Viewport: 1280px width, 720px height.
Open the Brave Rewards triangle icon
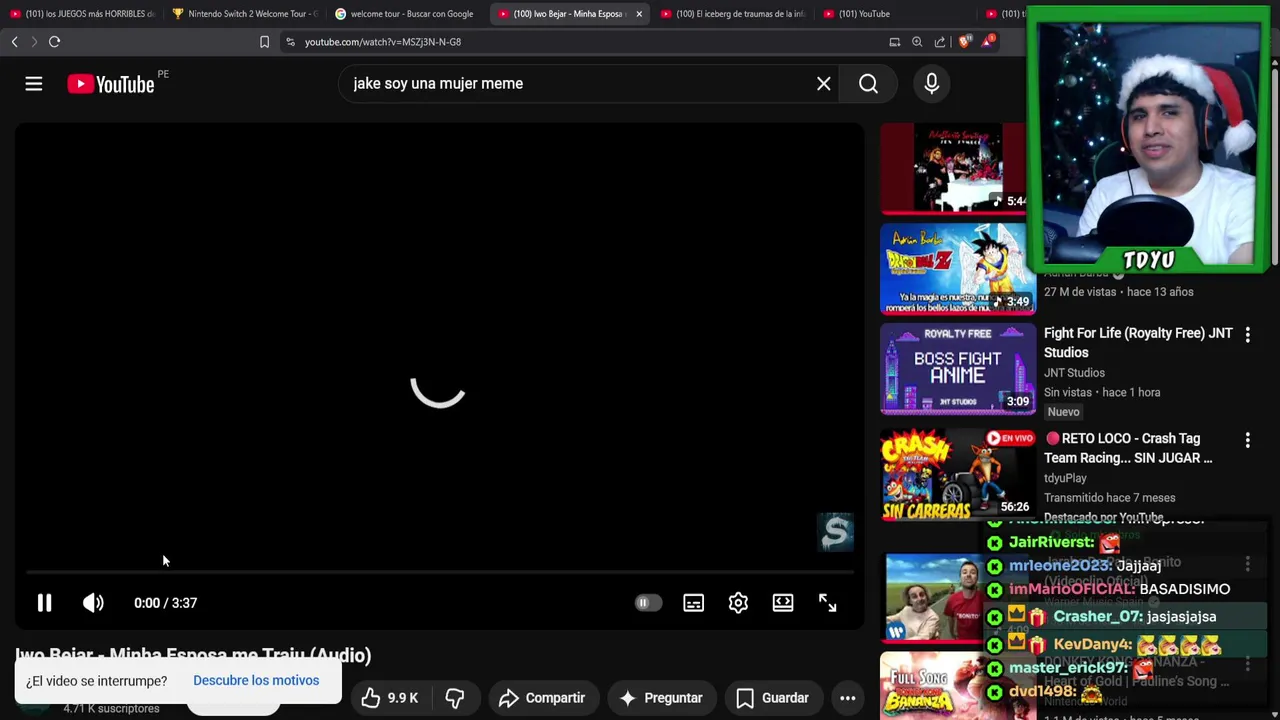coord(988,42)
